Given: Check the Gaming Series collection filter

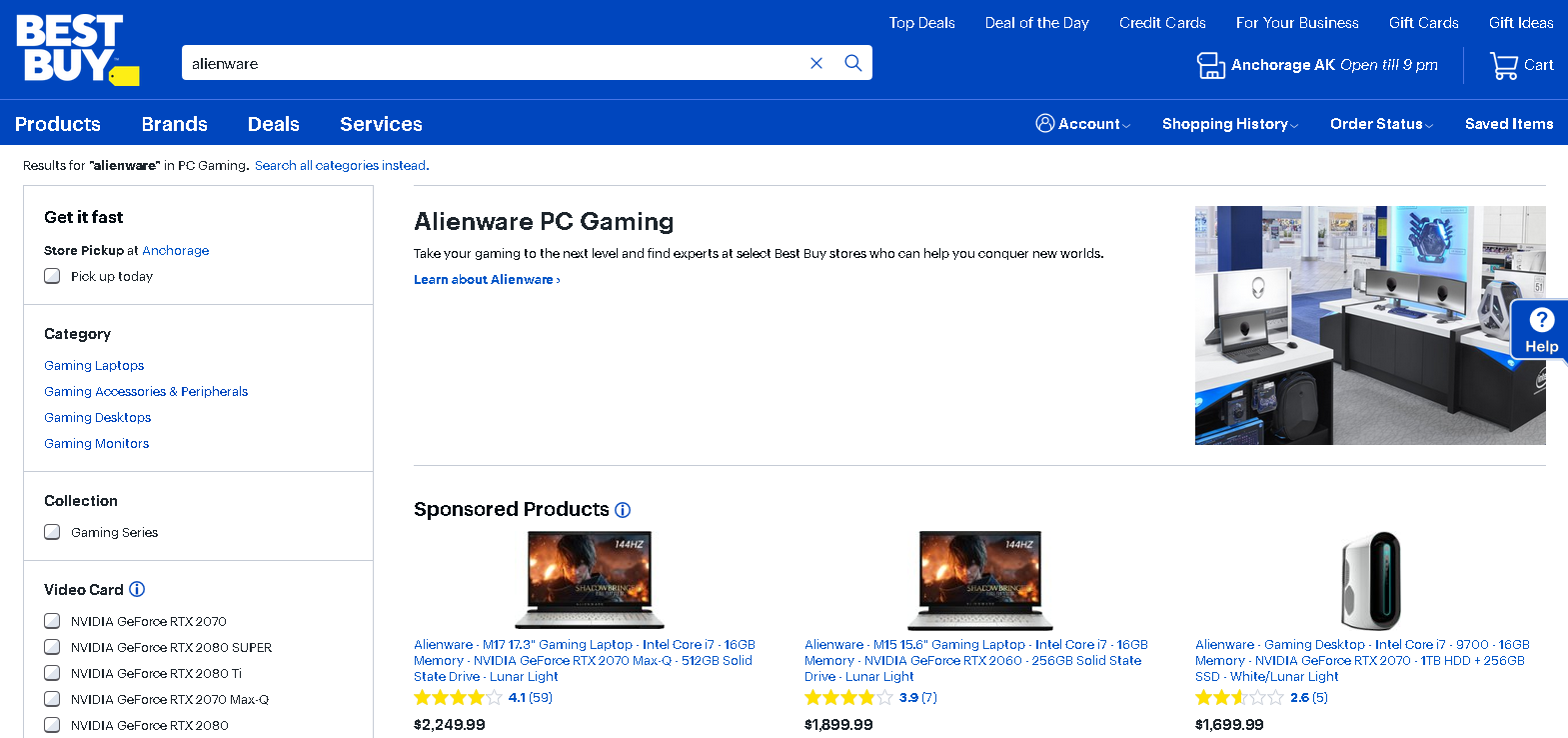Looking at the screenshot, I should point(52,532).
